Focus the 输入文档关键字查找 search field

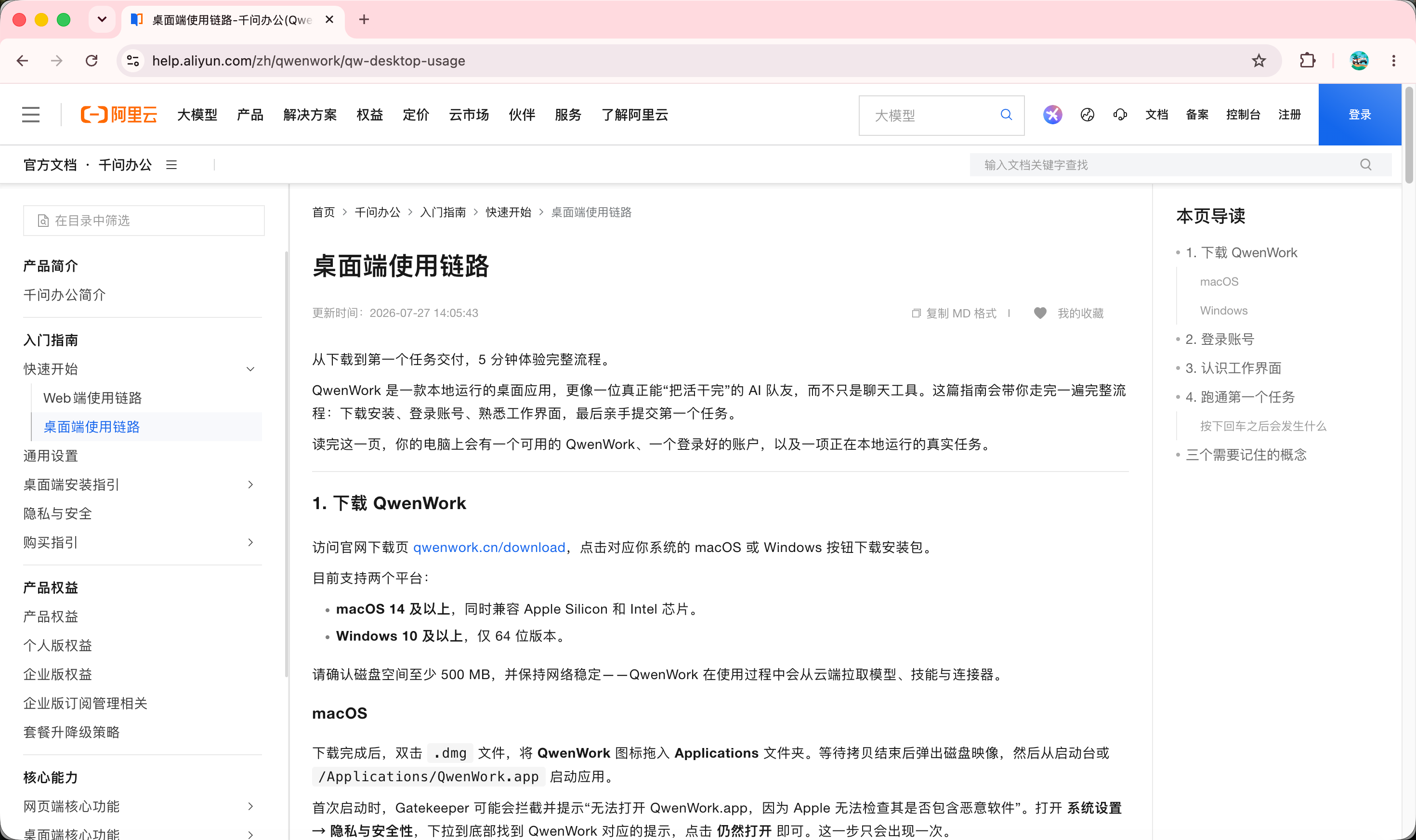click(1180, 165)
